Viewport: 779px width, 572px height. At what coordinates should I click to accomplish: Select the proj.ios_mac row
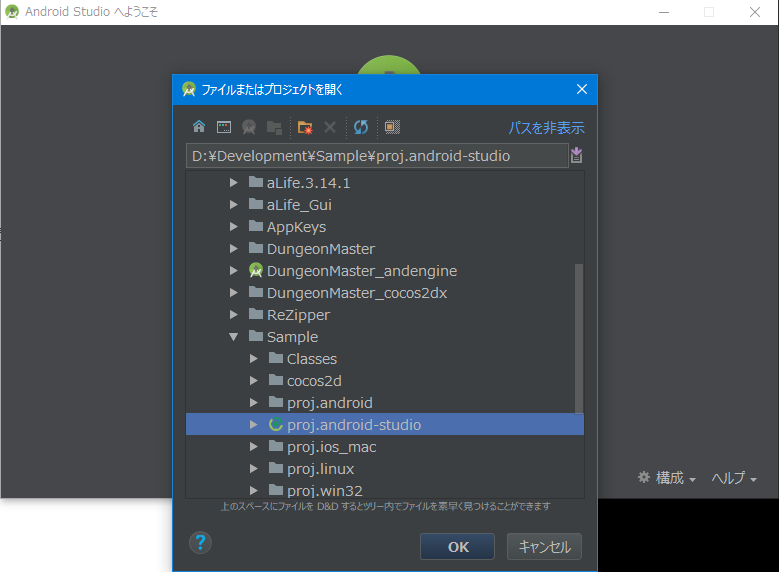tap(385, 447)
